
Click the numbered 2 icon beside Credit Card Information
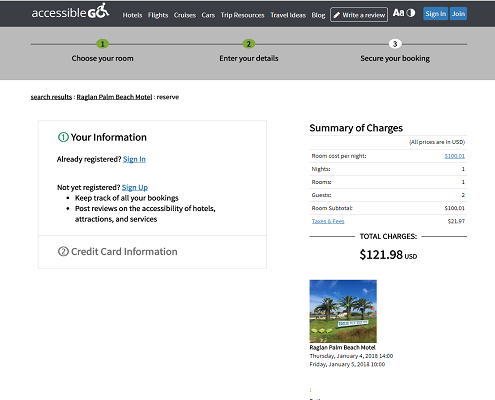click(63, 251)
